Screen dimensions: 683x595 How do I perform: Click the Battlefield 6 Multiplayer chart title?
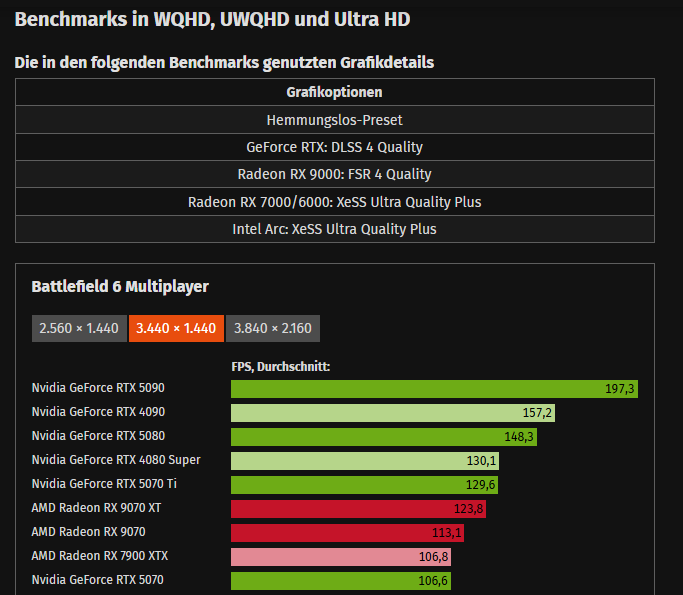[120, 287]
